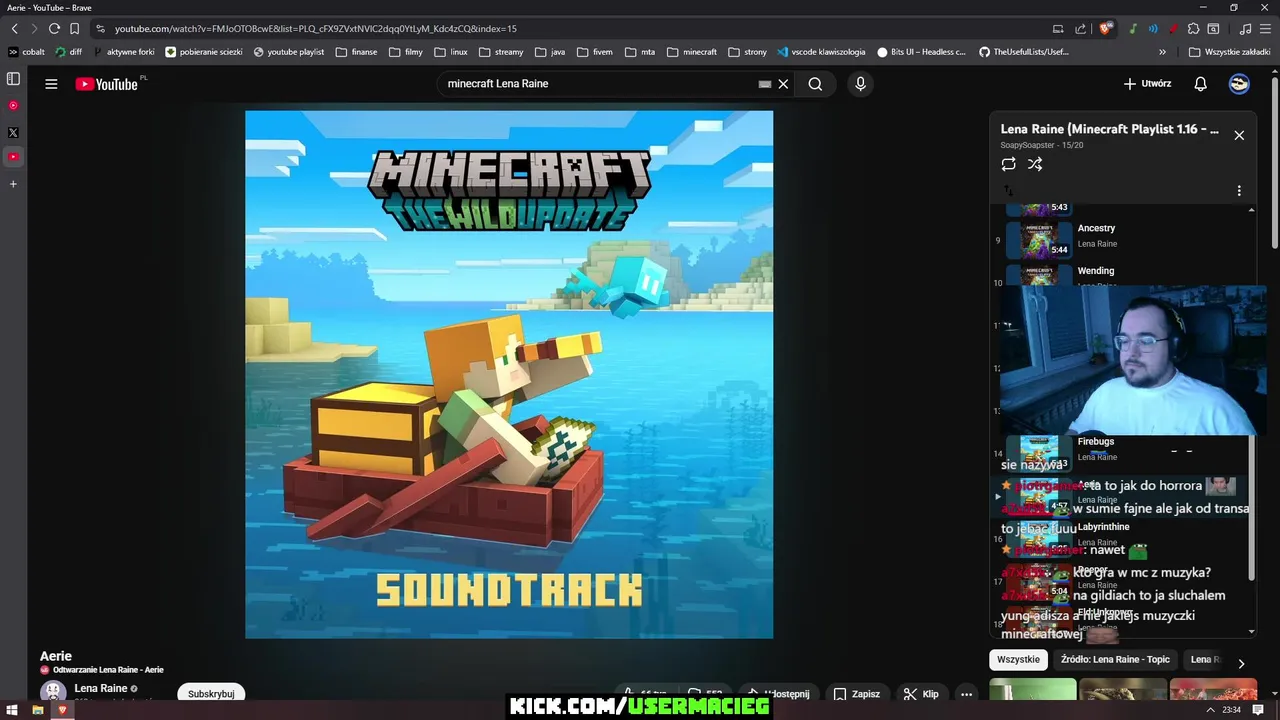
Task: Toggle playlist shuffle
Action: (x=1035, y=164)
